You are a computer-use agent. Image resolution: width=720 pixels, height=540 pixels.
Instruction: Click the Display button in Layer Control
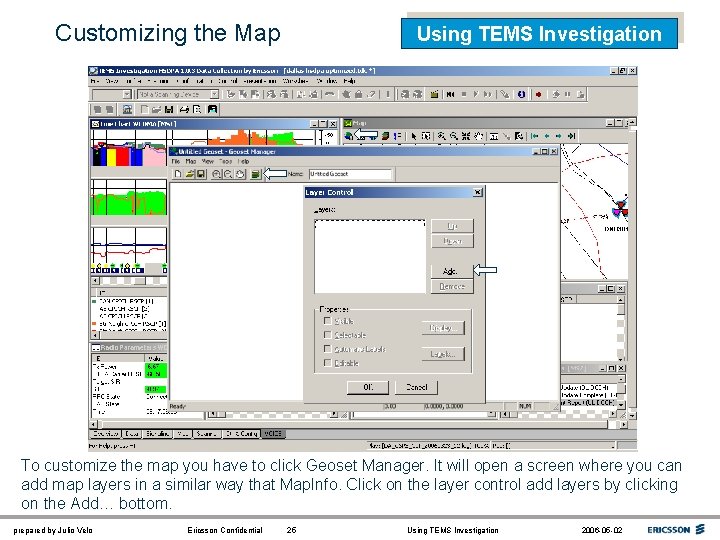tap(443, 328)
